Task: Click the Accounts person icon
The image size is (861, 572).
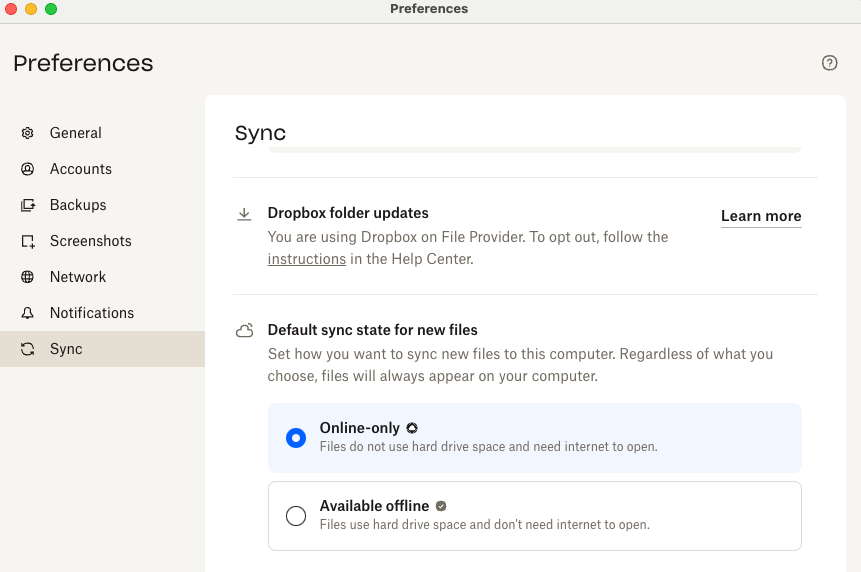Action: [x=27, y=169]
